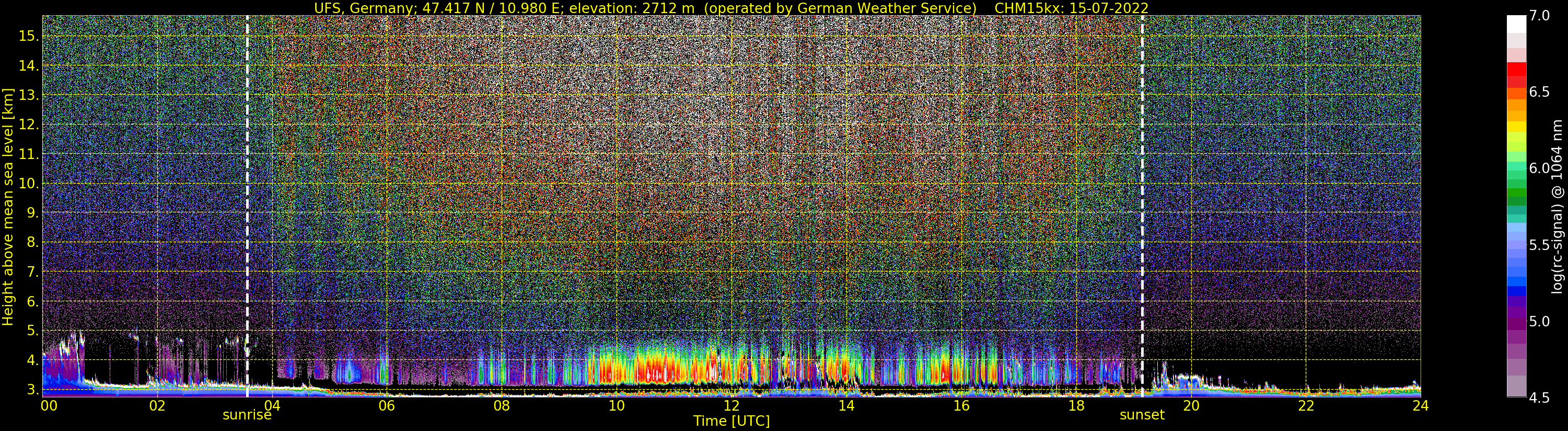This screenshot has height=431, width=1568.
Task: Click the height tick label "10."
Action: (x=29, y=183)
